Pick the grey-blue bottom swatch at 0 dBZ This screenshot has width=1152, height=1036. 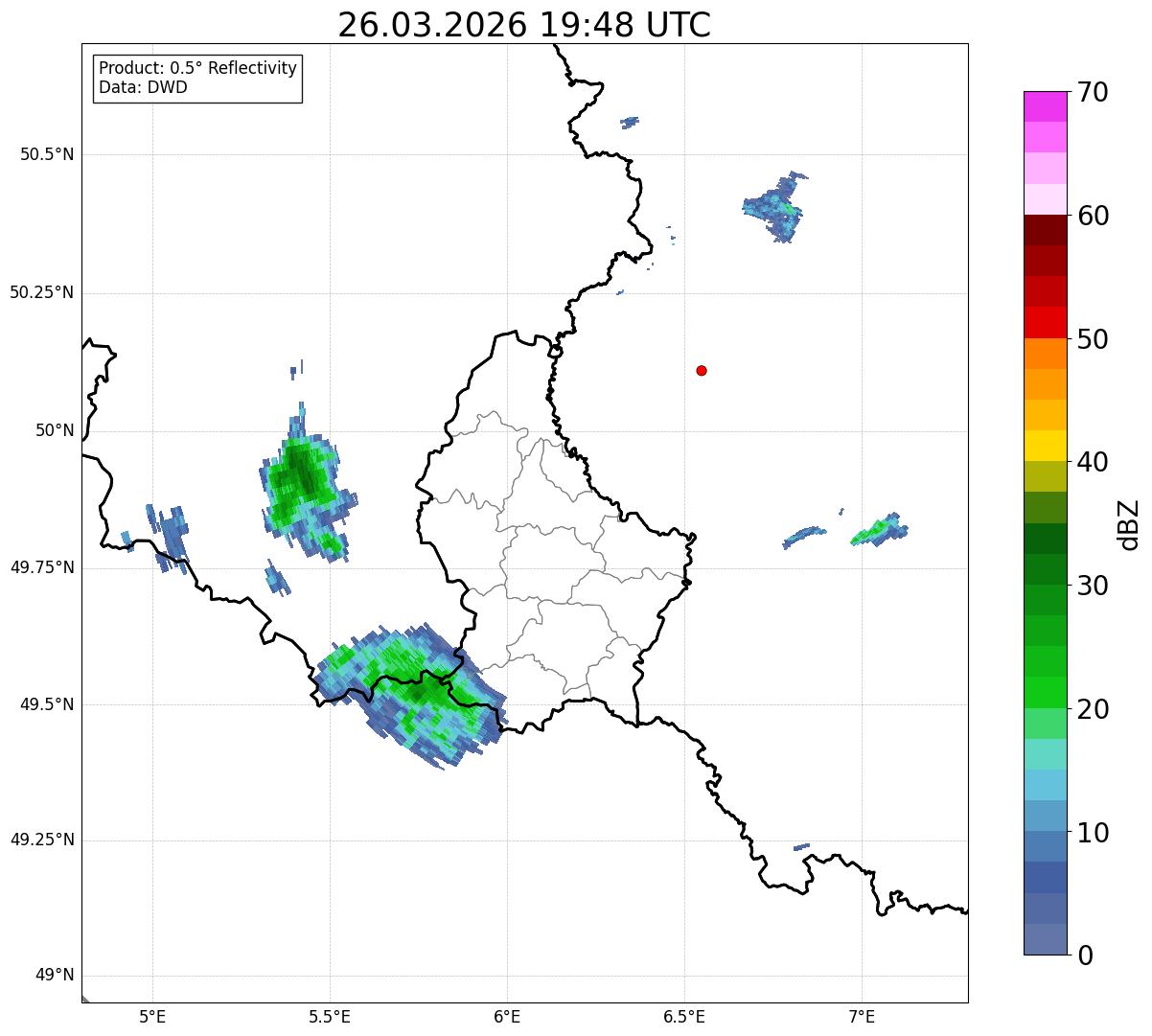[1046, 939]
